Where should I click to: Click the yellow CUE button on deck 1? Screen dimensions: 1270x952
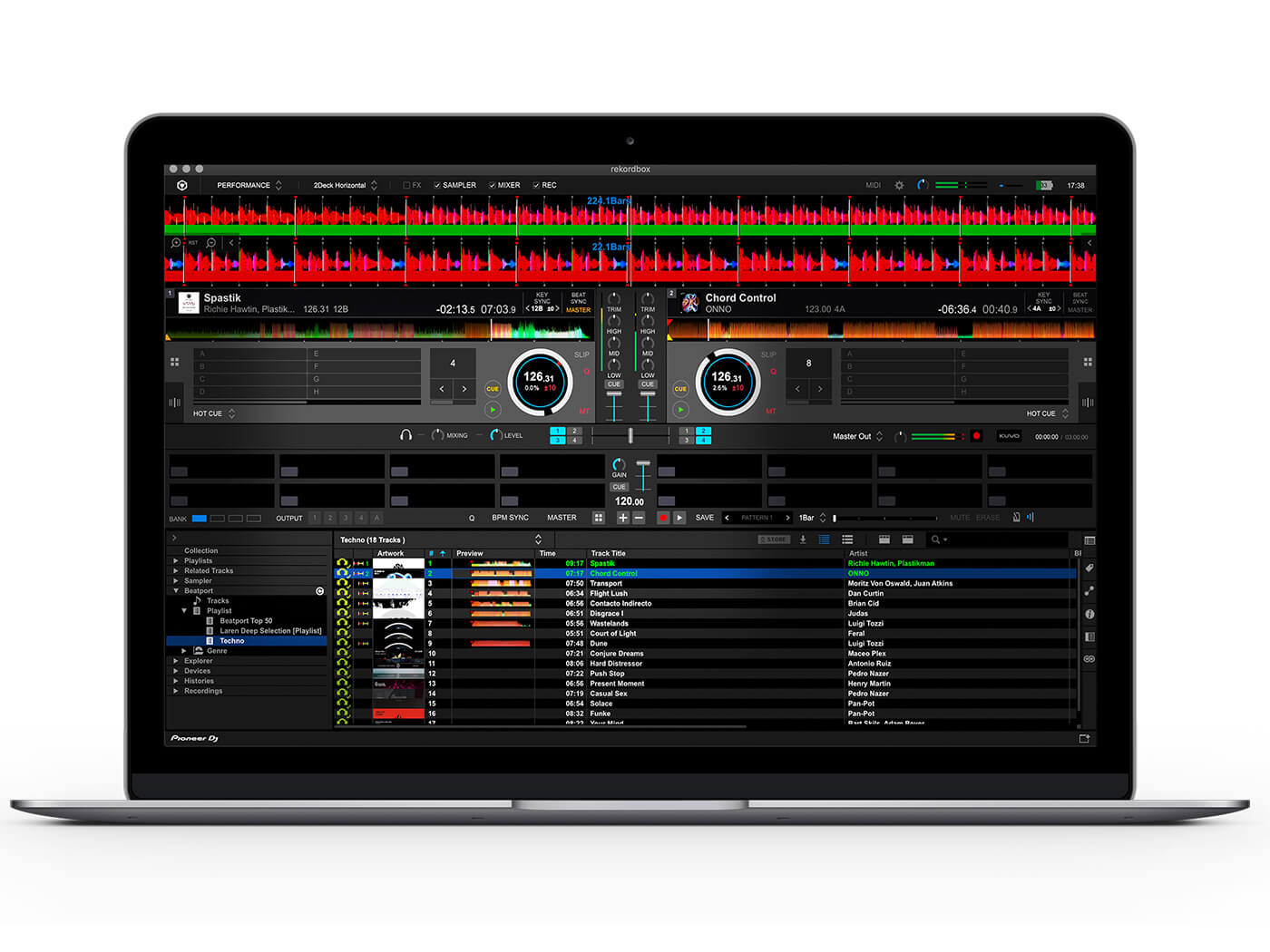tap(493, 389)
